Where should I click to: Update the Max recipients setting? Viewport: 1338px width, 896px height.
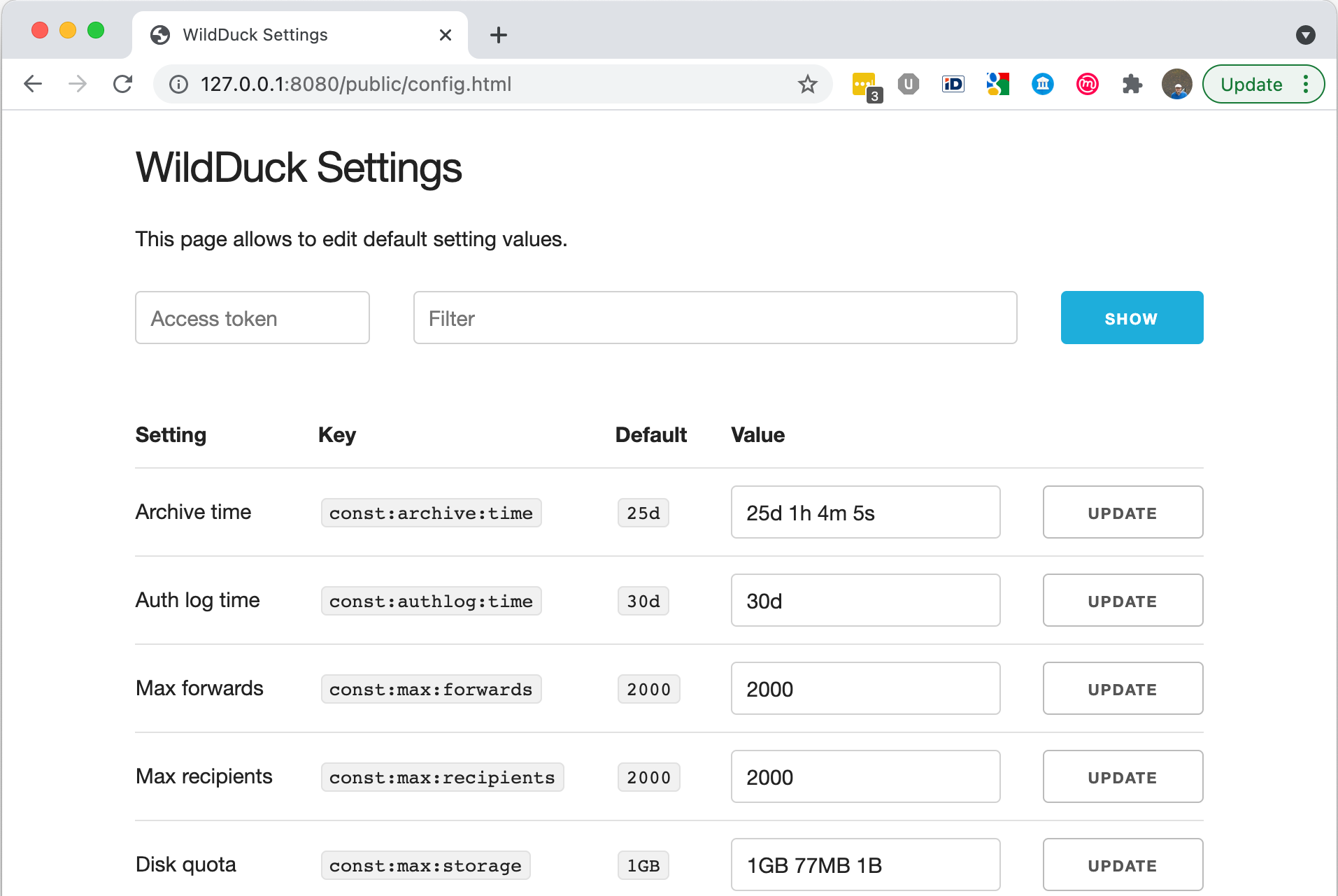coord(1123,776)
